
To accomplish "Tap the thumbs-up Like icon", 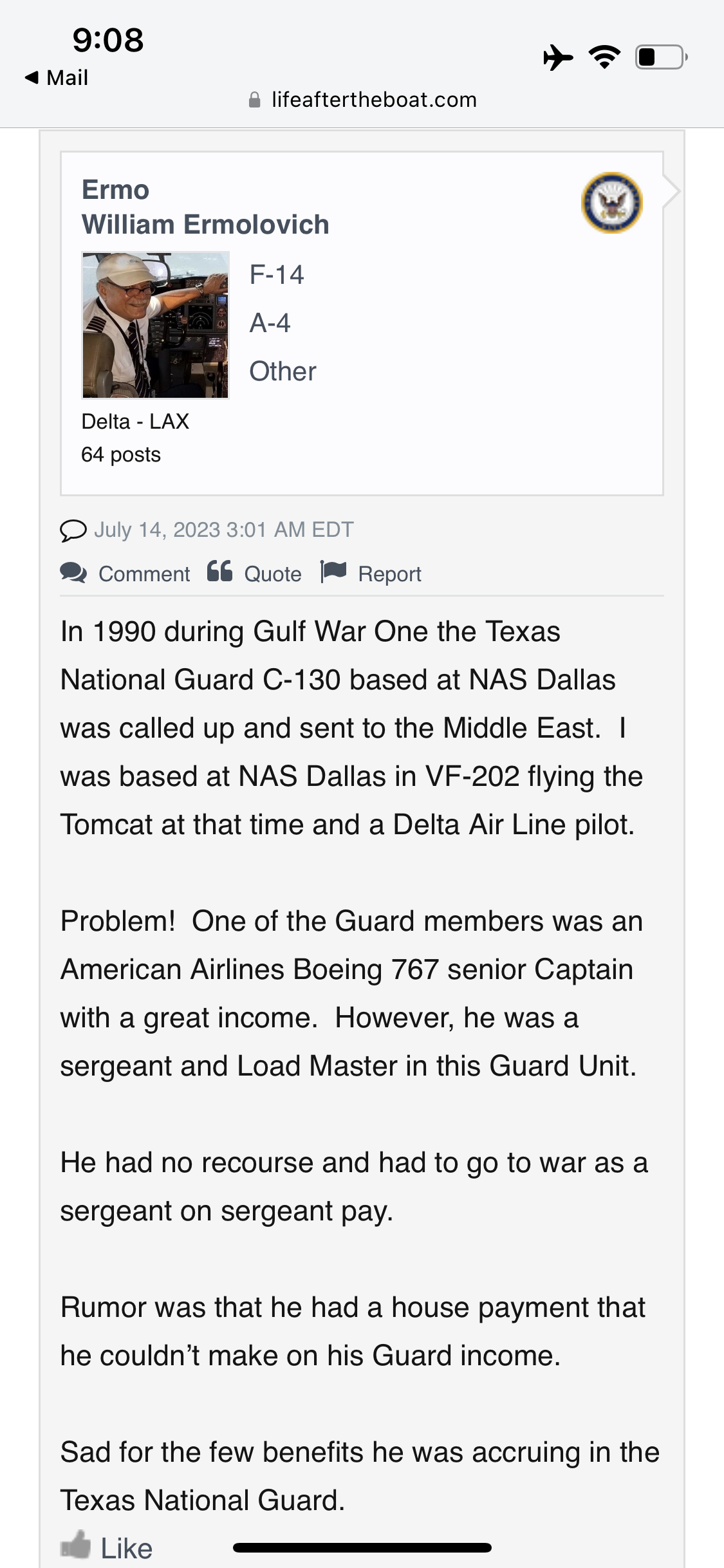I will pyautogui.click(x=76, y=1544).
